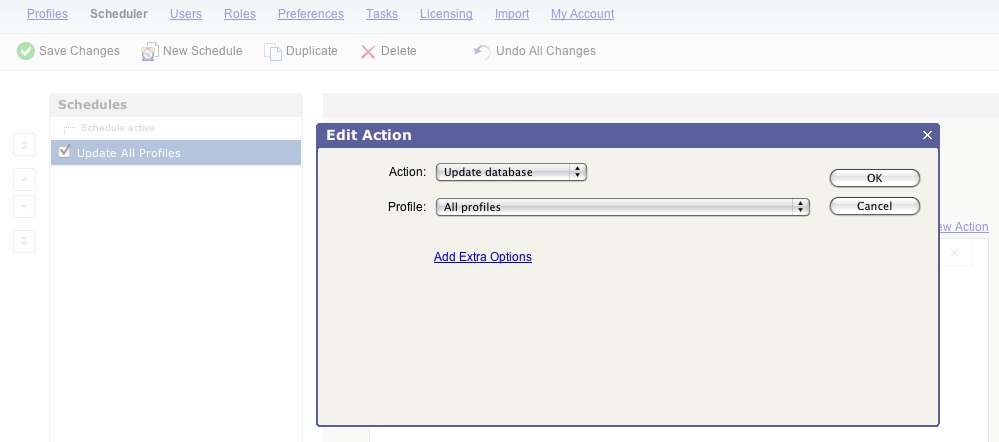The height and width of the screenshot is (442, 999).
Task: Cancel the Edit Action dialog
Action: pos(874,206)
